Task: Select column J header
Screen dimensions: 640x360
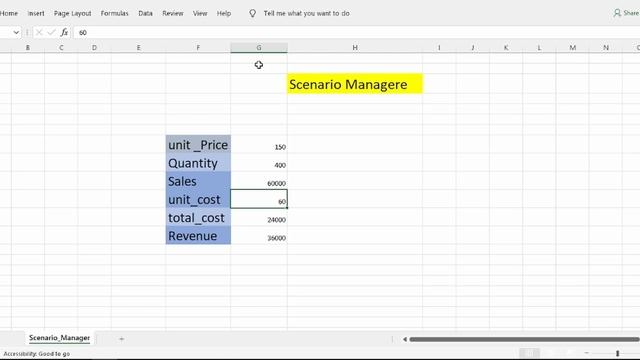Action: pyautogui.click(x=473, y=48)
